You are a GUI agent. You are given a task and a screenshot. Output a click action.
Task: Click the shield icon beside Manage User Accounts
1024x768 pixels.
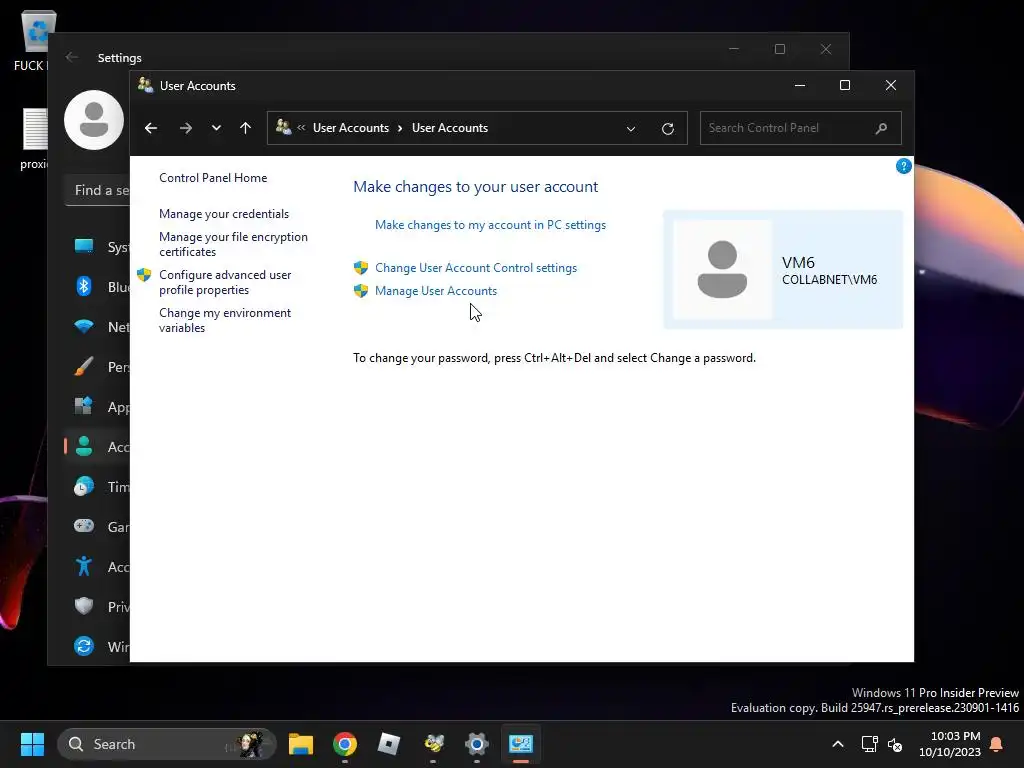pyautogui.click(x=360, y=291)
